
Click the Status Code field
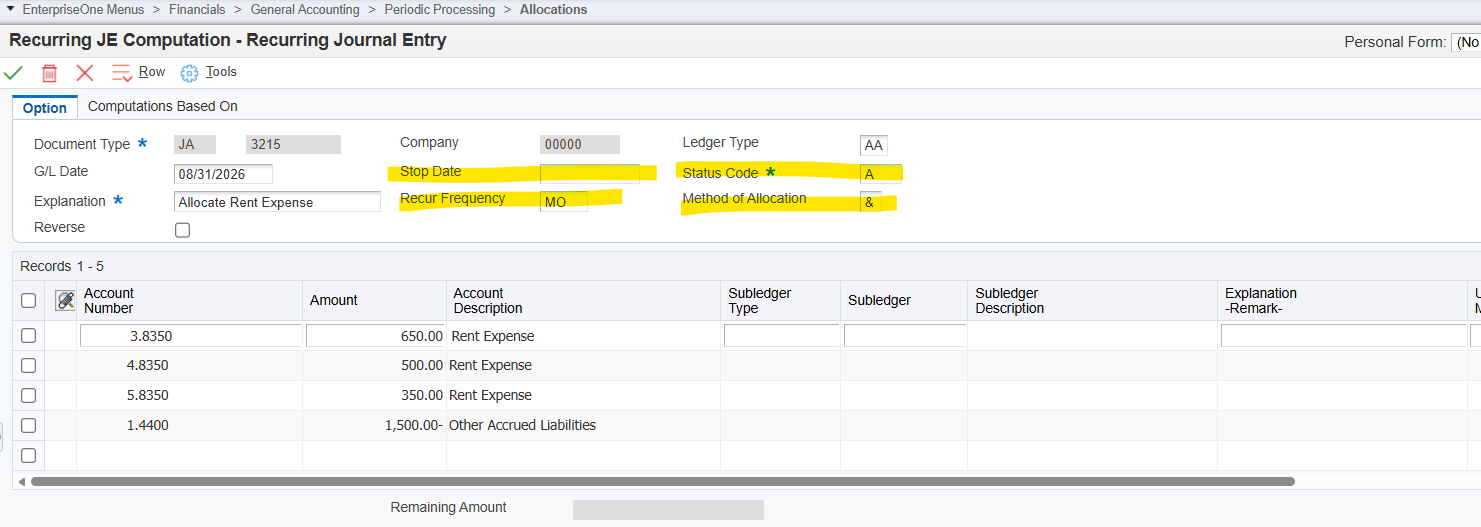coord(880,173)
